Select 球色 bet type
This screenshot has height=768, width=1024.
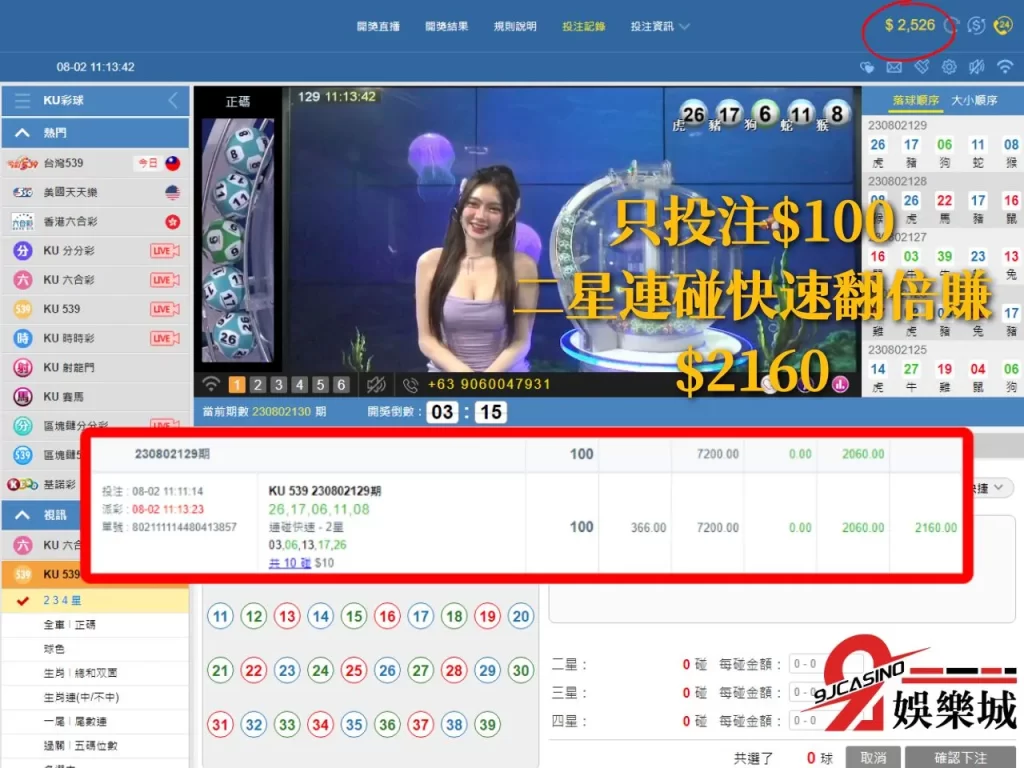[95, 649]
